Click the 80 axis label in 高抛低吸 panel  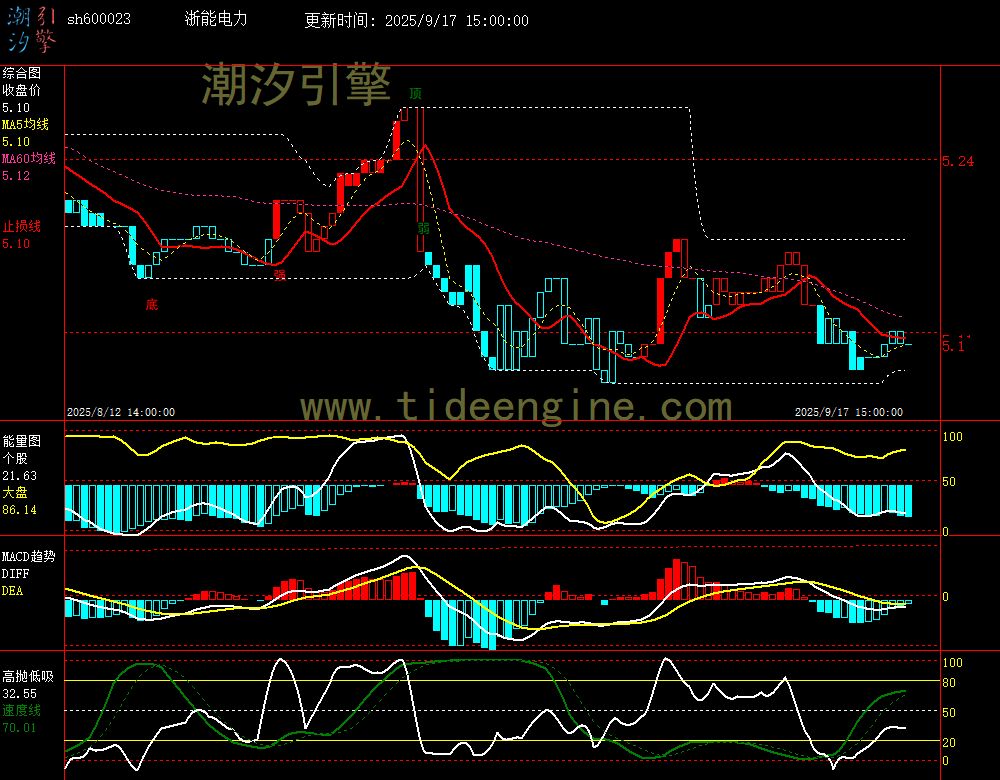pos(949,683)
